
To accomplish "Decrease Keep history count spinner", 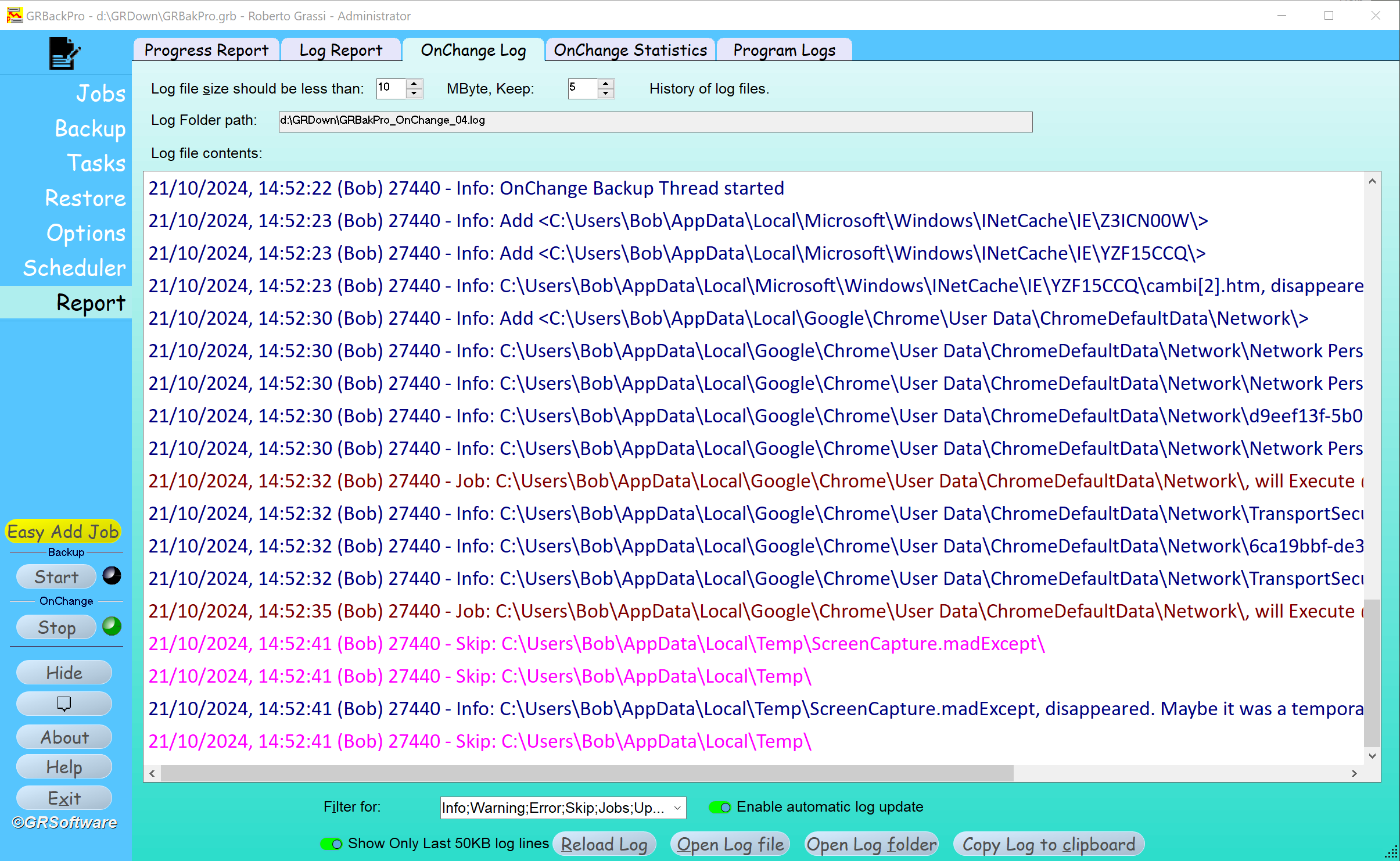I will tap(606, 94).
